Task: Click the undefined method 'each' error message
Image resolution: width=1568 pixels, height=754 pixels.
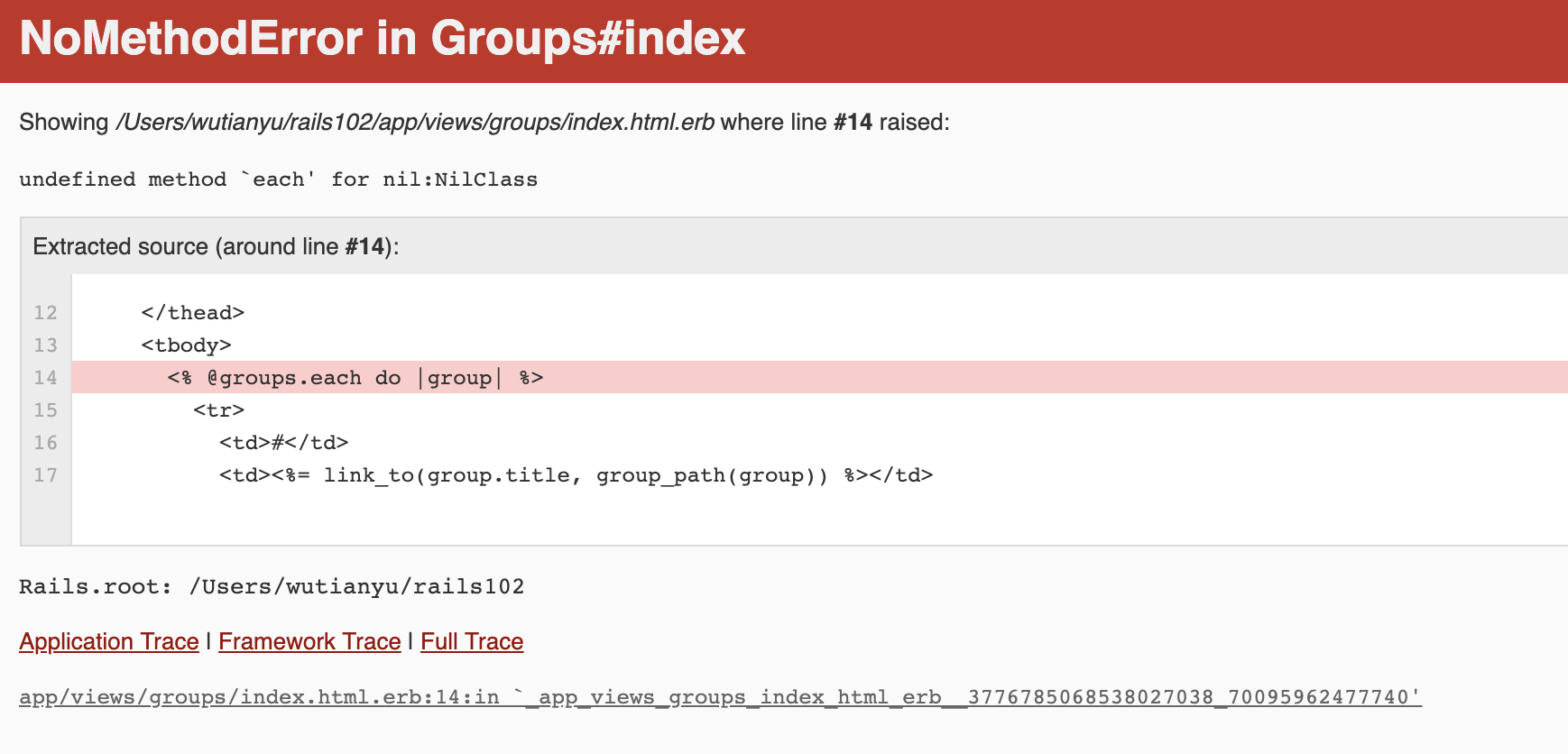Action: click(x=278, y=179)
